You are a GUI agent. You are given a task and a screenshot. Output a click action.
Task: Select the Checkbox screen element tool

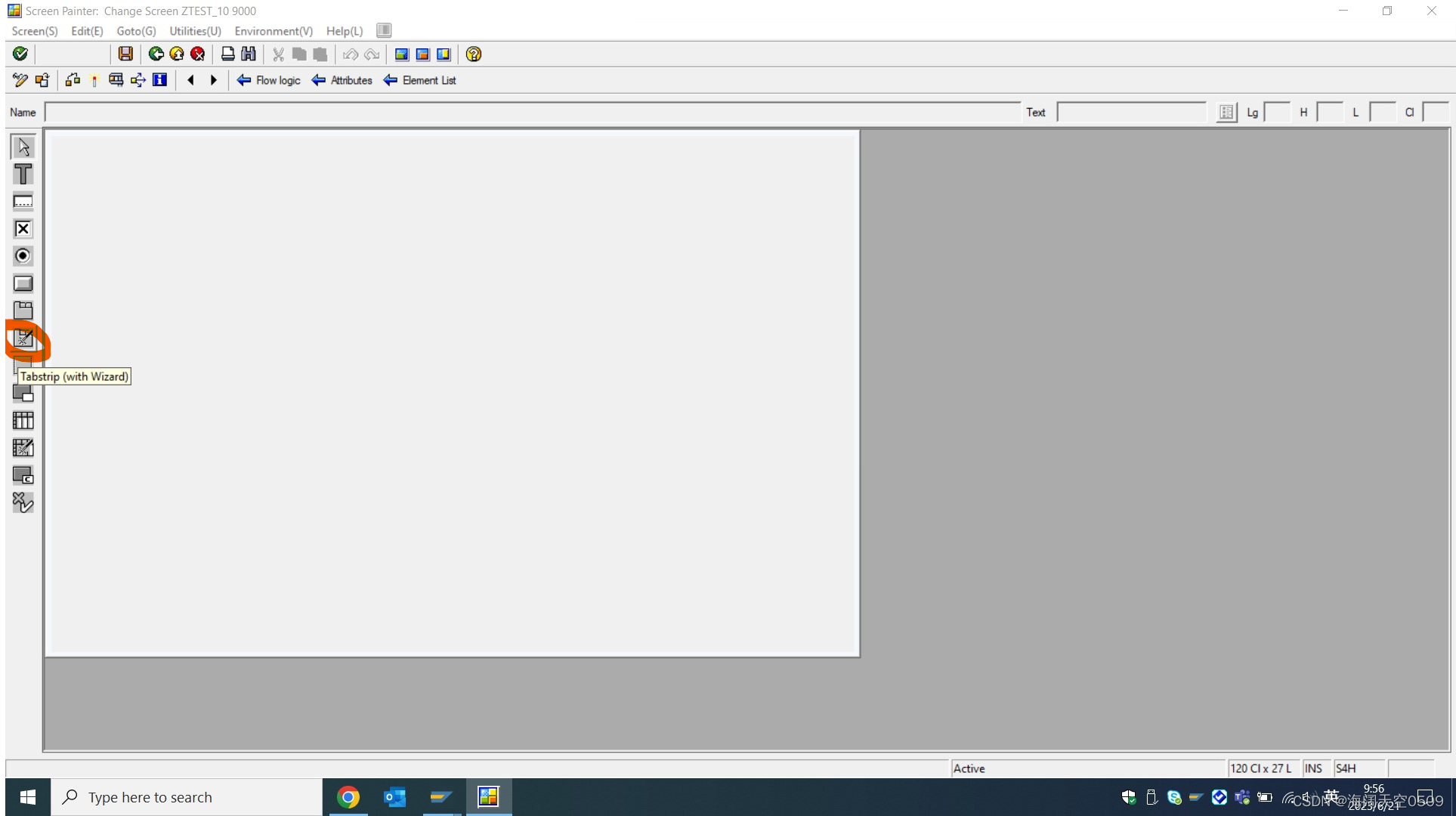(x=23, y=228)
